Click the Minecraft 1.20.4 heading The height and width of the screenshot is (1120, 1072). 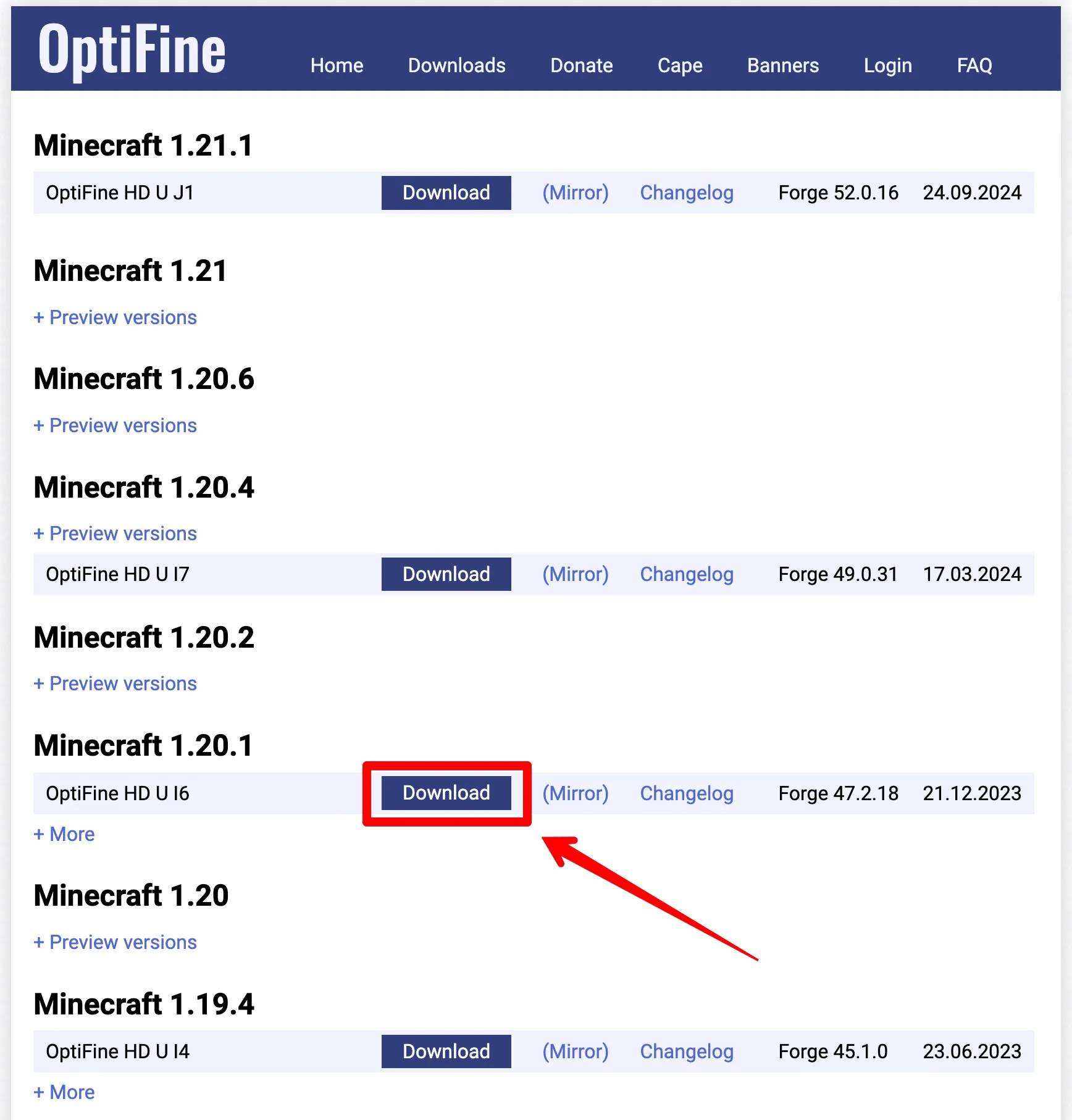(144, 488)
